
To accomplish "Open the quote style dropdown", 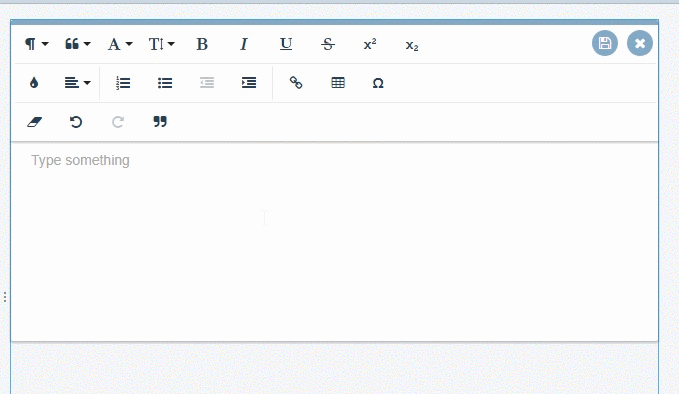I will 78,44.
